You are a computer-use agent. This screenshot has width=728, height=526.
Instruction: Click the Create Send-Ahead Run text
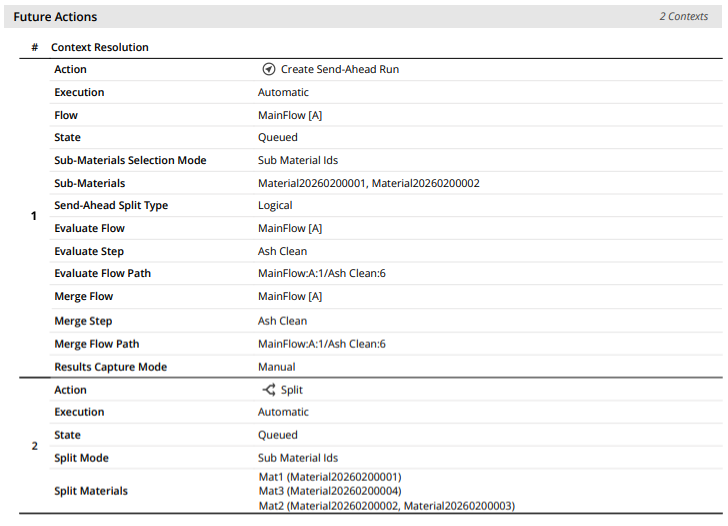[x=340, y=69]
